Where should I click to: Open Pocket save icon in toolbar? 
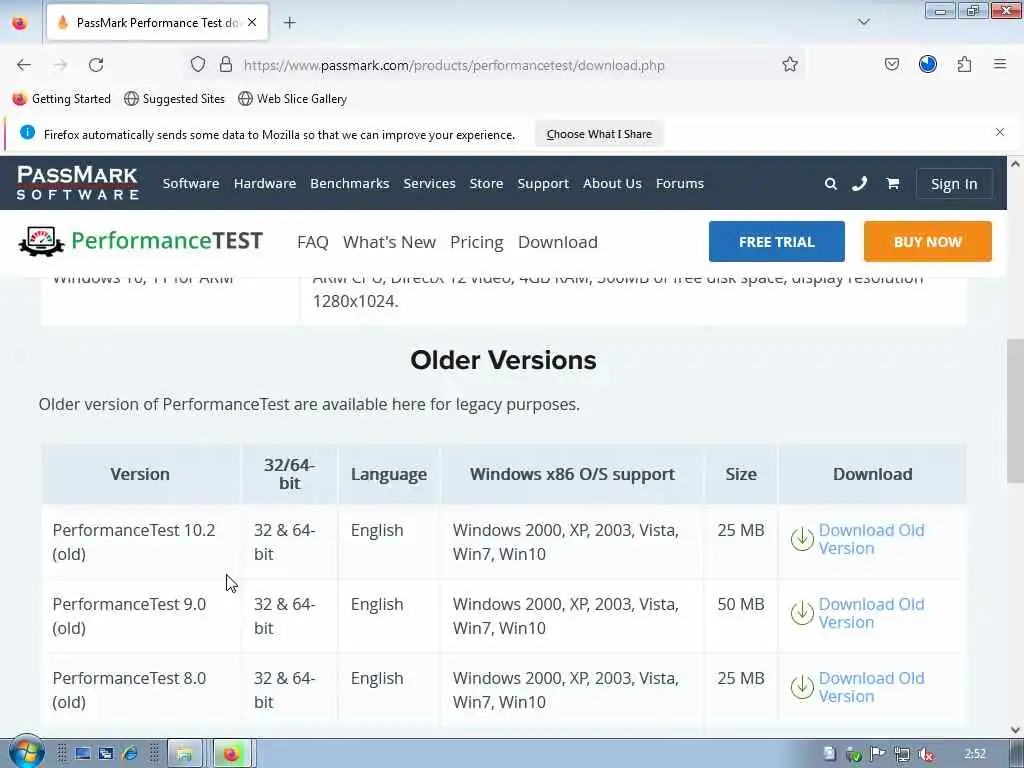(891, 65)
